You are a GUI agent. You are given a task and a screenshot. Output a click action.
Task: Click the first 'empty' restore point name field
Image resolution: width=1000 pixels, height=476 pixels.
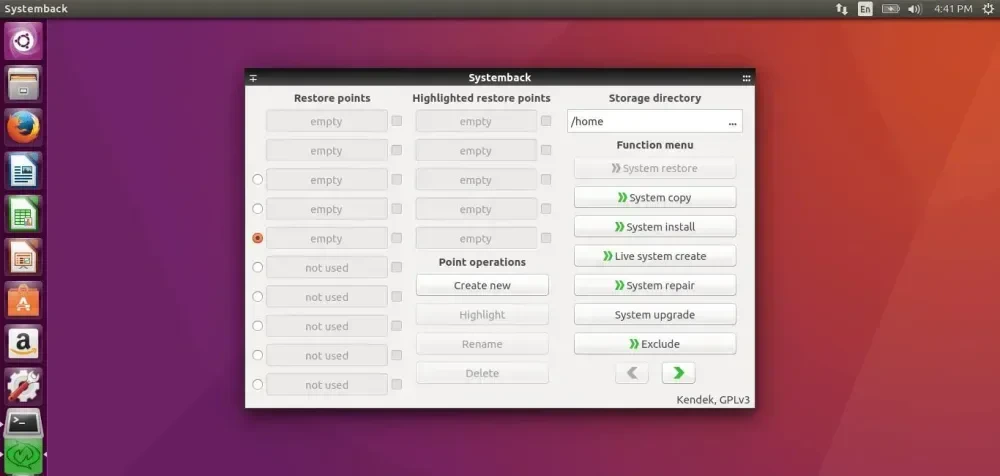327,121
